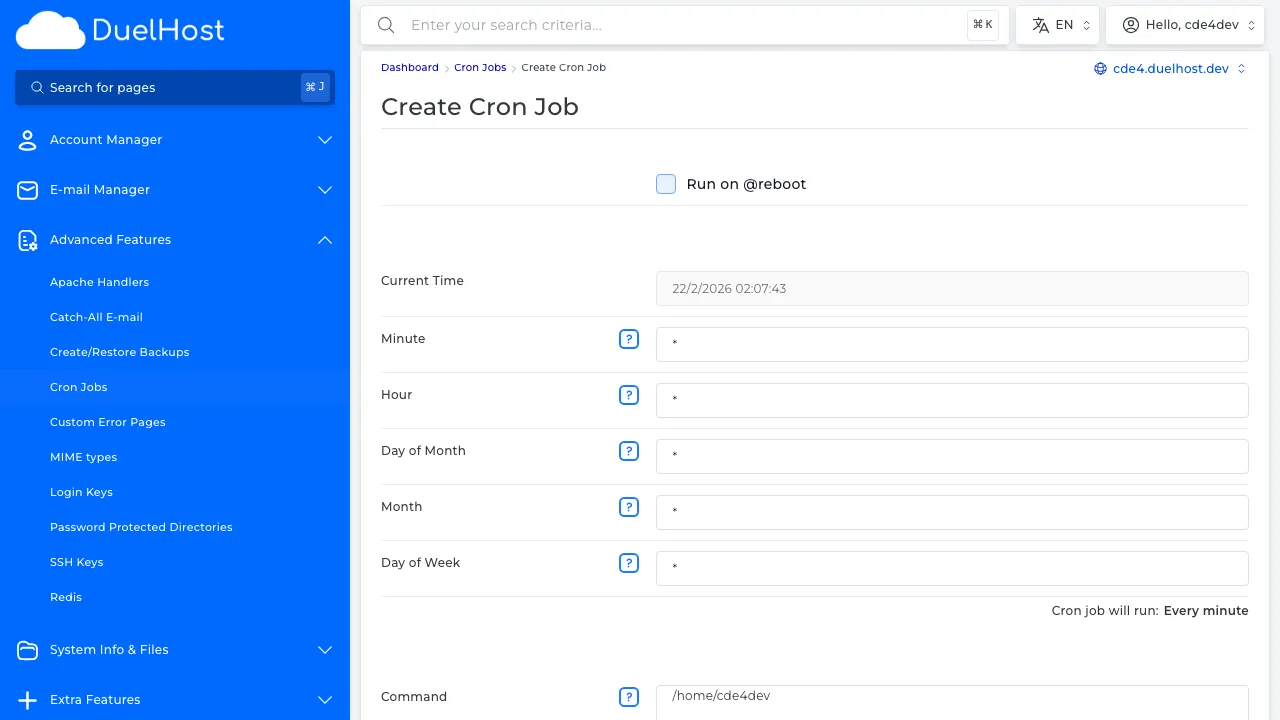1280x720 pixels.
Task: Open the Hello, cde4dev account menu
Action: pos(1185,24)
